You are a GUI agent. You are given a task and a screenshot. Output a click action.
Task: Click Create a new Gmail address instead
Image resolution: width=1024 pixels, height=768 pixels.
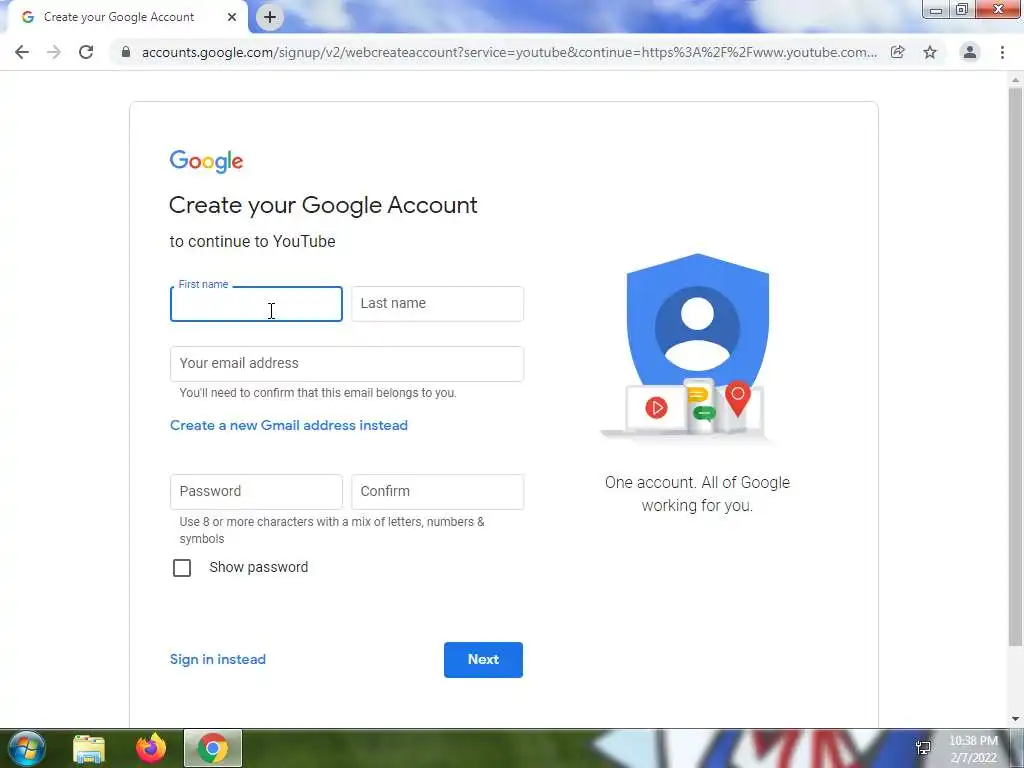tap(289, 425)
